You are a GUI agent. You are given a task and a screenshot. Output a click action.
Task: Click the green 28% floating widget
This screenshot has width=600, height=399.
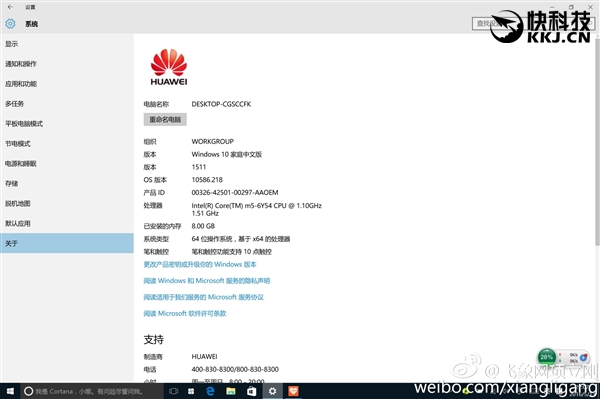pos(546,357)
